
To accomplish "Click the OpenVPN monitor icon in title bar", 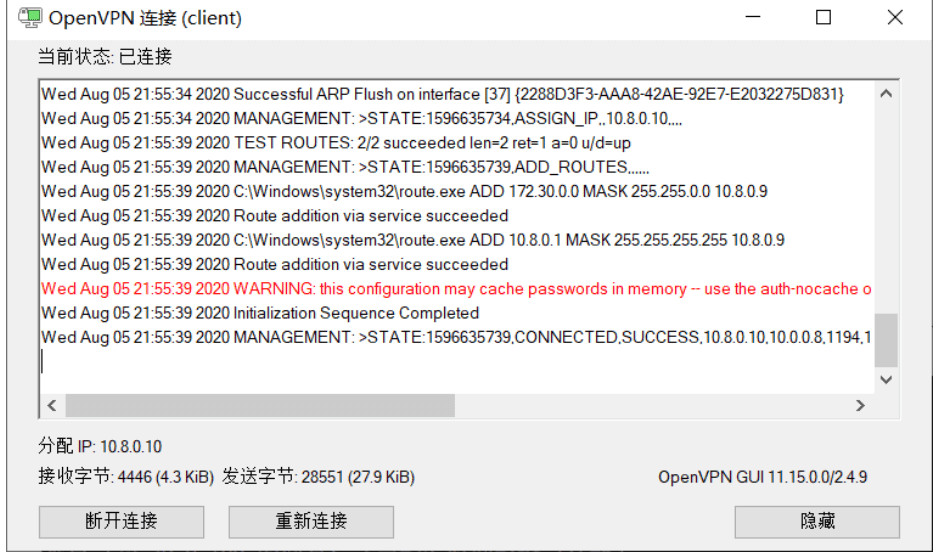I will [30, 17].
